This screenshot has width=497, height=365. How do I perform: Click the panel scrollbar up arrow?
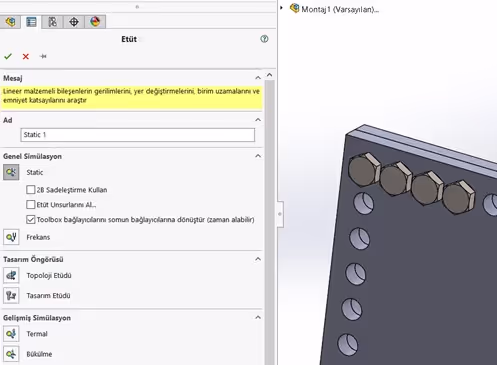pyautogui.click(x=269, y=75)
